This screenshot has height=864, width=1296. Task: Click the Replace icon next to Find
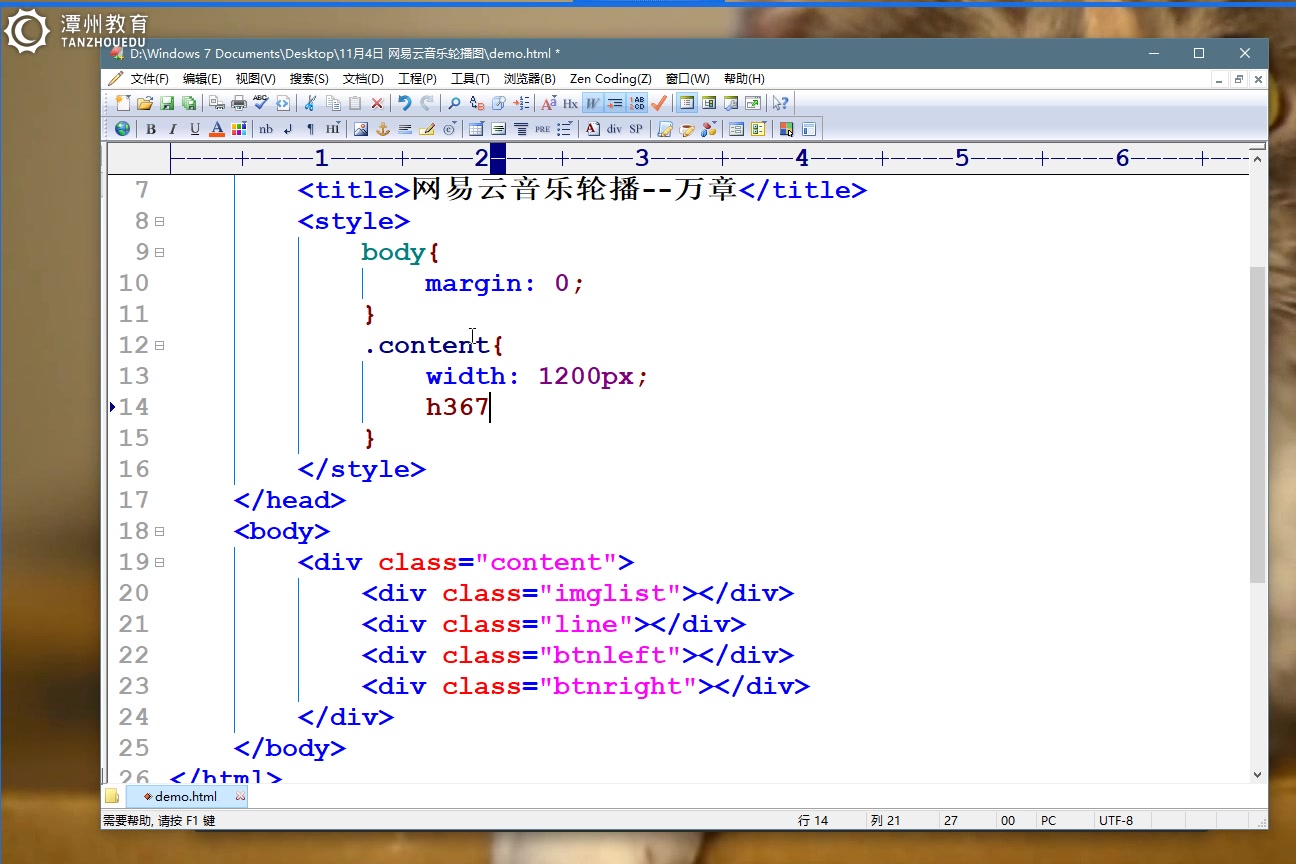click(x=477, y=103)
